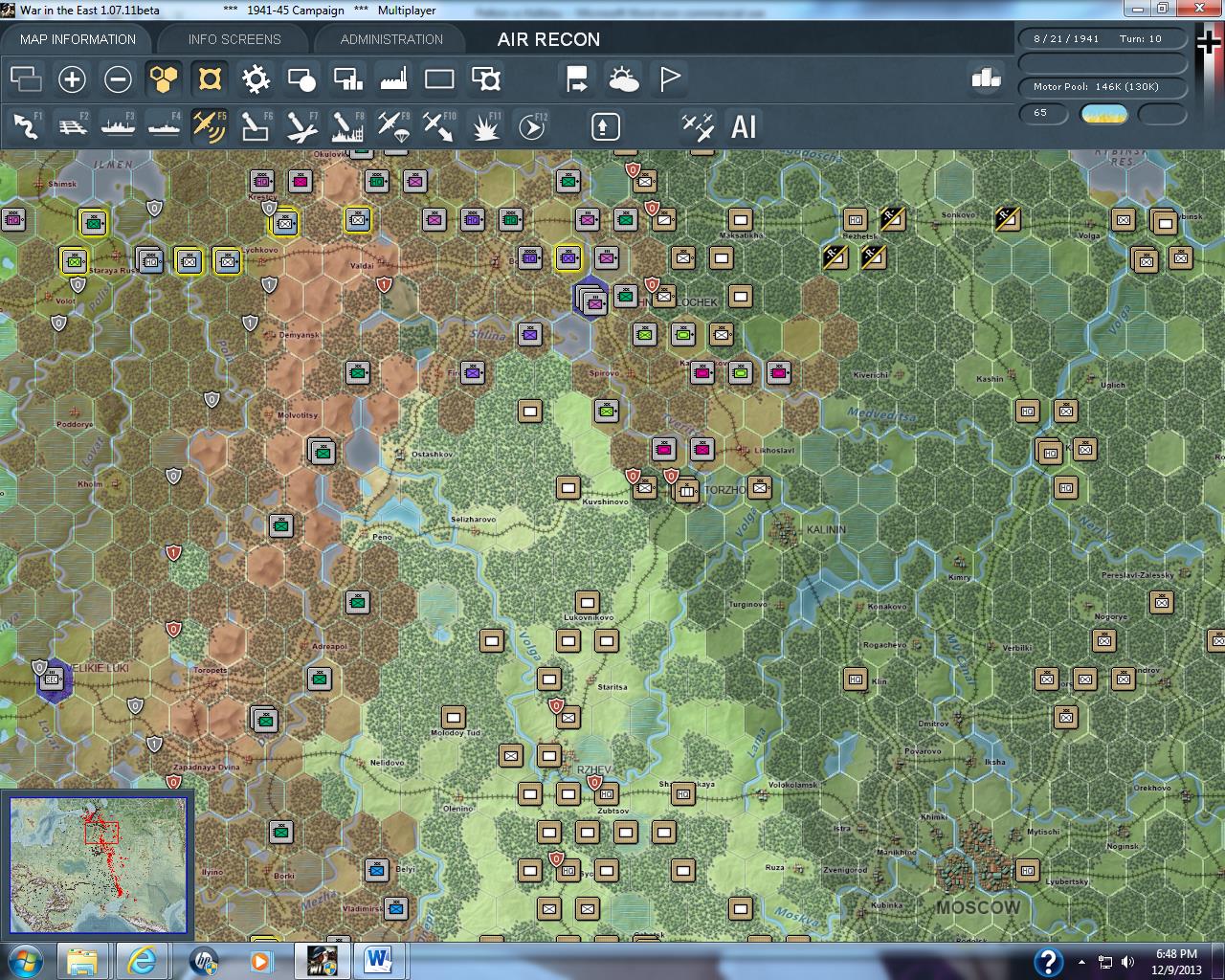Open the Microsoft Word taskbar button

point(379,960)
